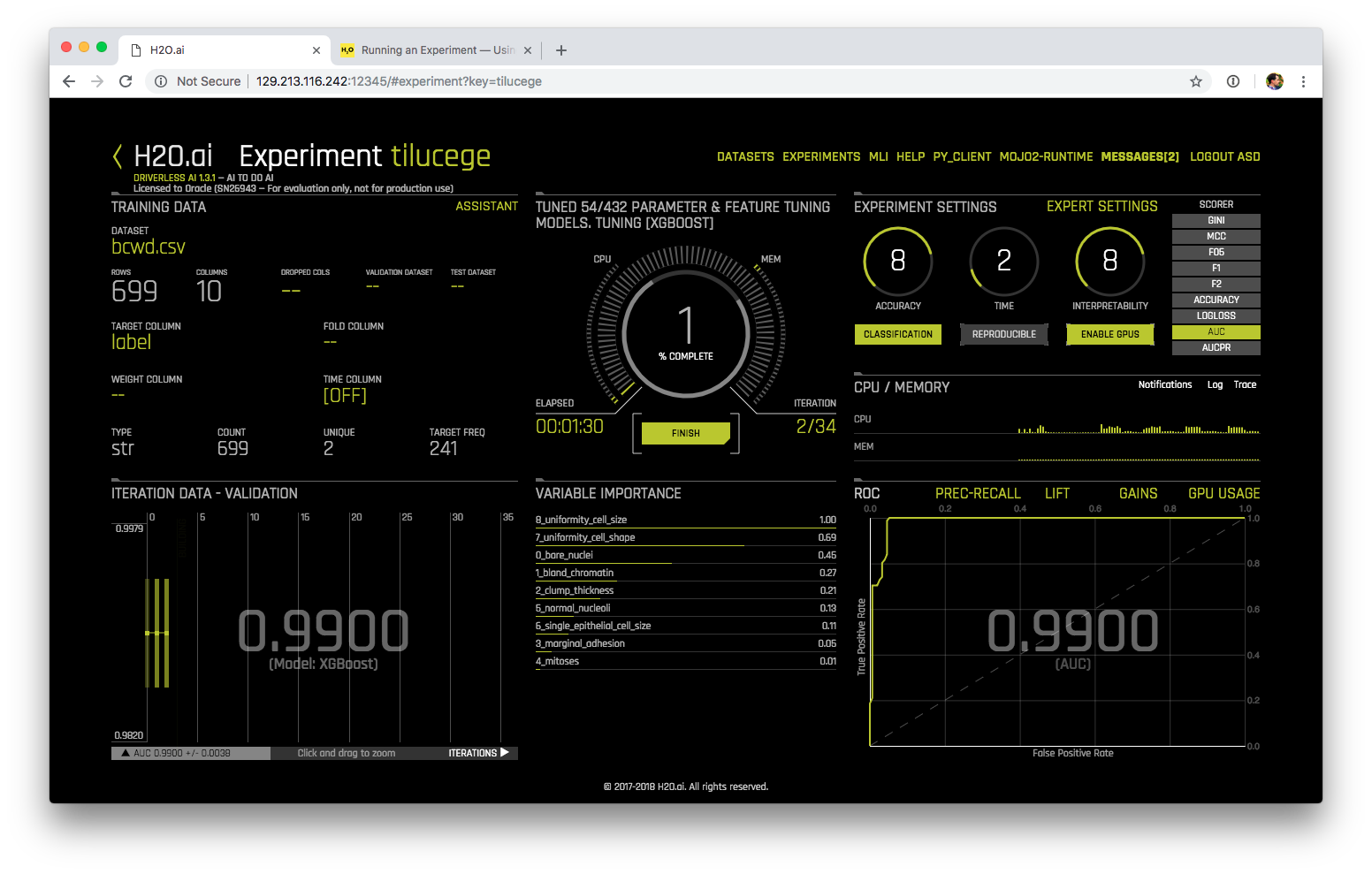Screen dimensions: 1372x874
Task: Switch to Trace view
Action: [1246, 384]
